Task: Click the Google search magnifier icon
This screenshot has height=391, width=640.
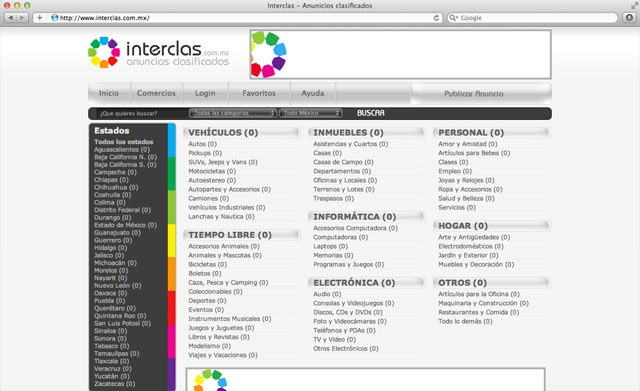Action: pos(453,18)
